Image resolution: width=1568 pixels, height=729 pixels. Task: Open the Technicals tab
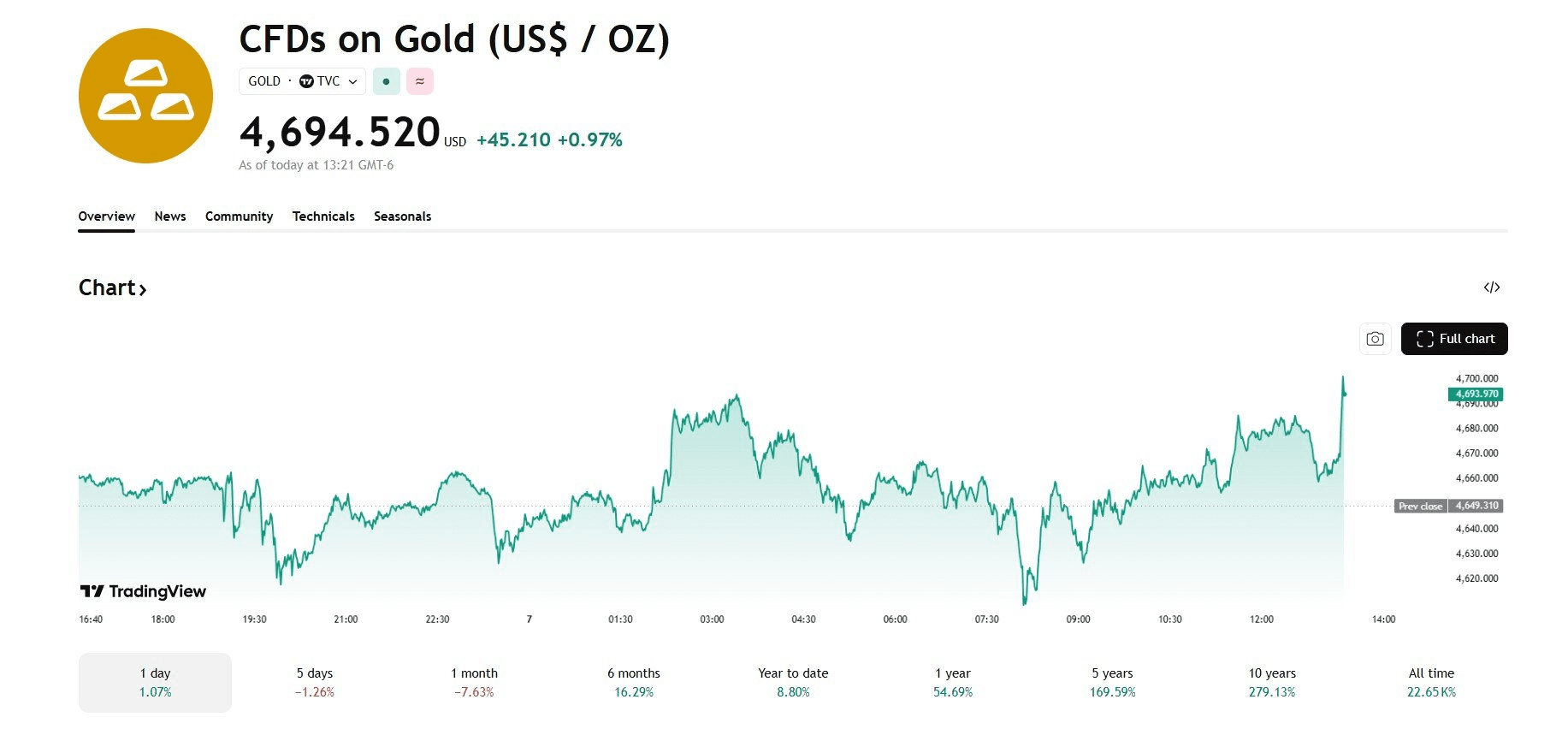click(x=323, y=216)
